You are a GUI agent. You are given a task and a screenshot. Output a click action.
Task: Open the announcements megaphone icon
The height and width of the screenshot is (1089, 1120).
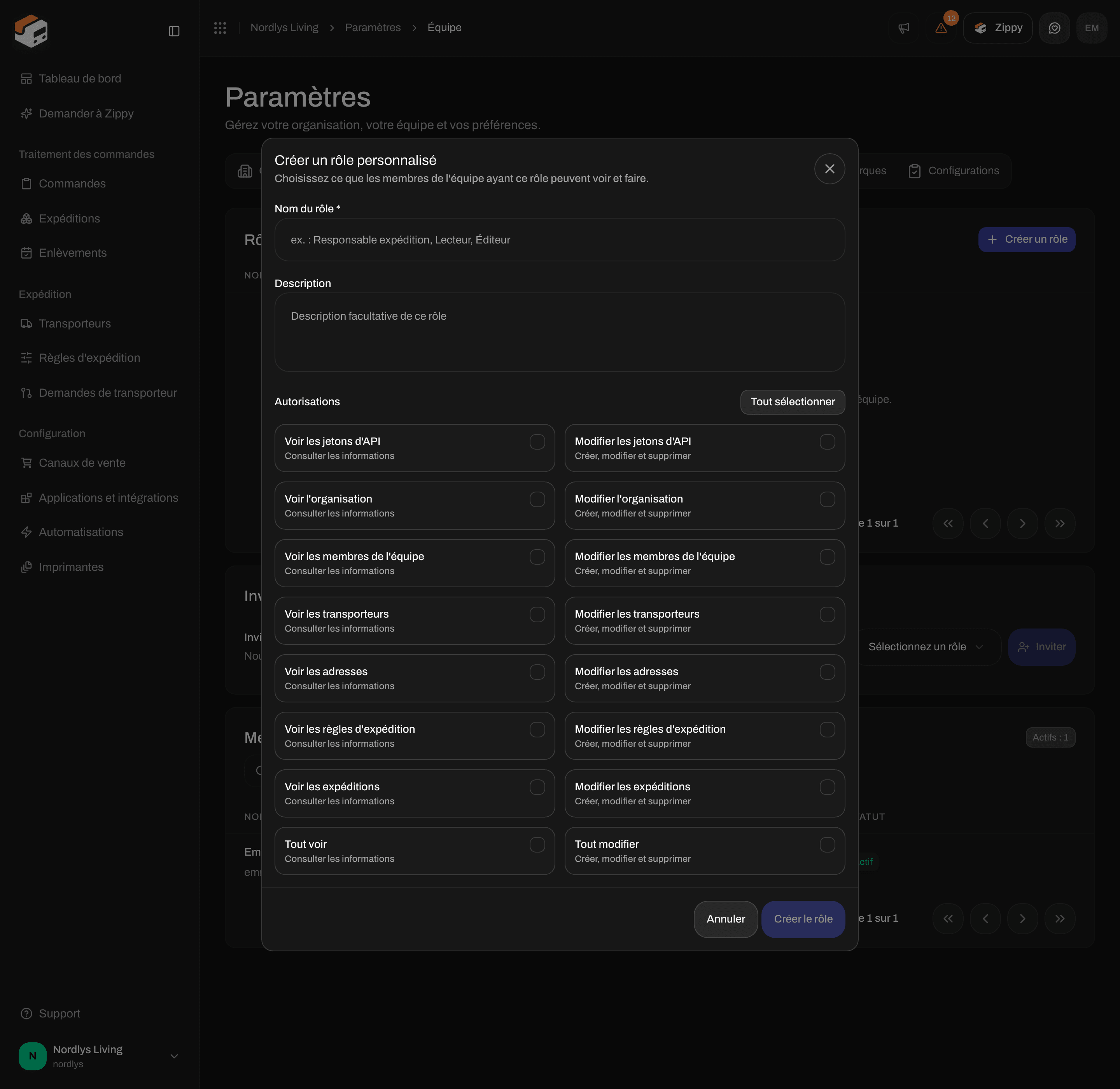pyautogui.click(x=904, y=28)
